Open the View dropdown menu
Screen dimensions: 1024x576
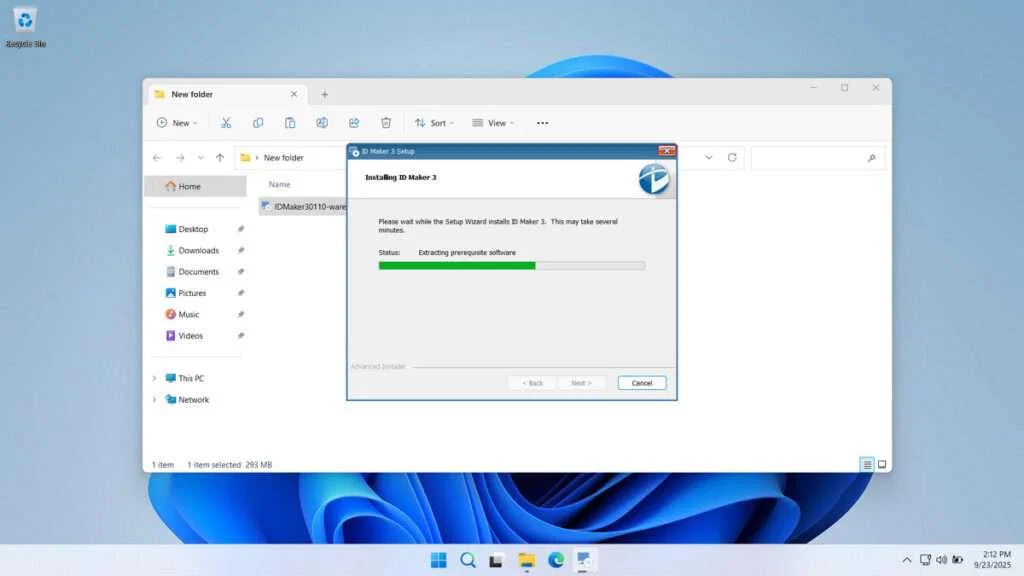click(493, 122)
